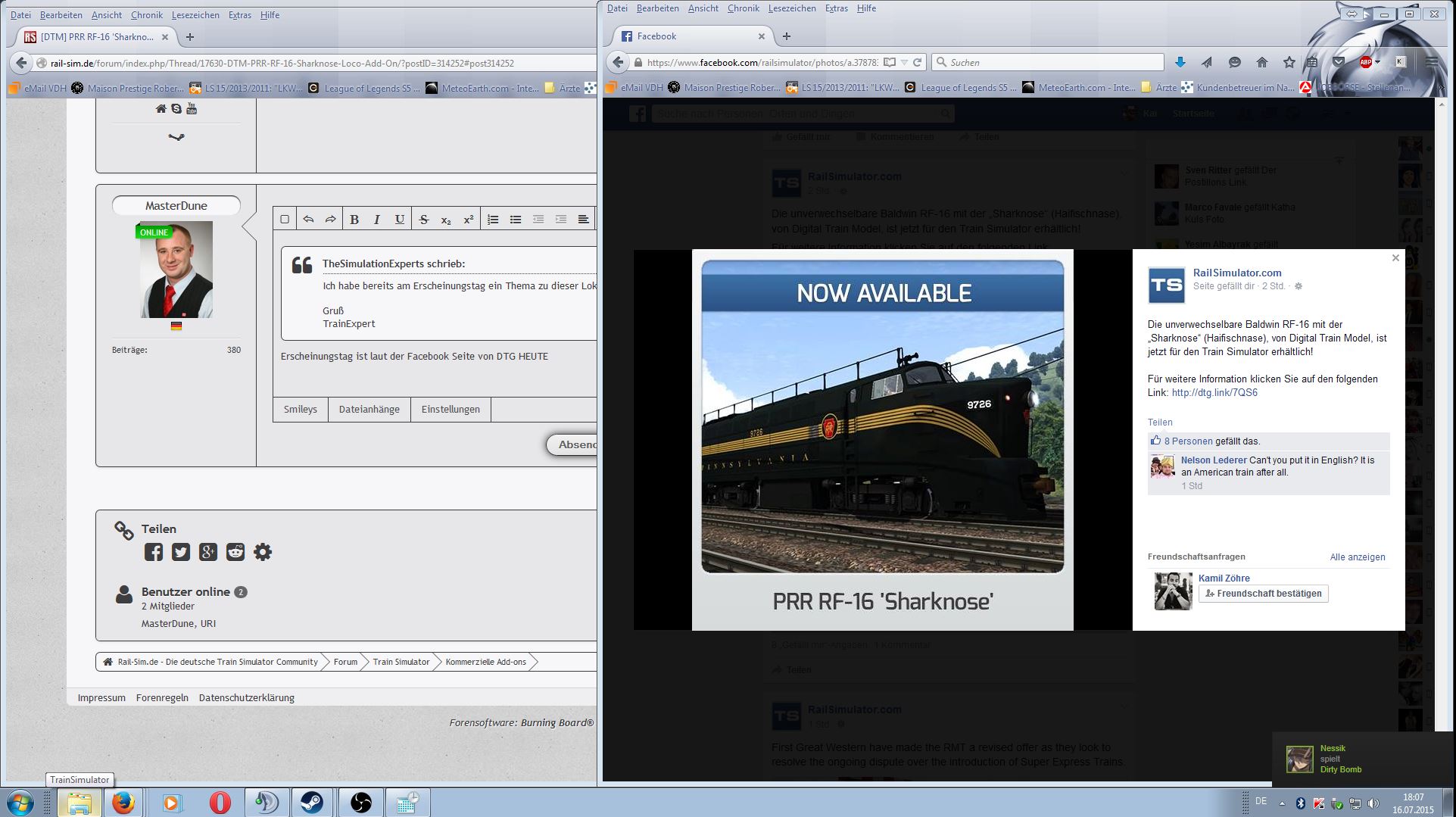Insert a bulleted list in forum editor

(516, 220)
